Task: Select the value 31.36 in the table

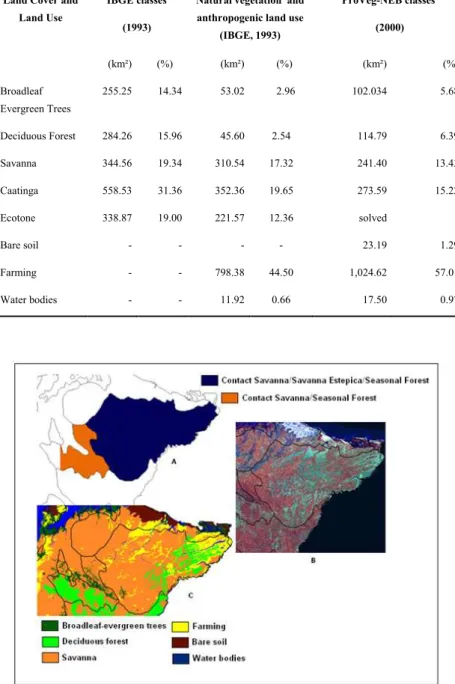Action: 170,191
